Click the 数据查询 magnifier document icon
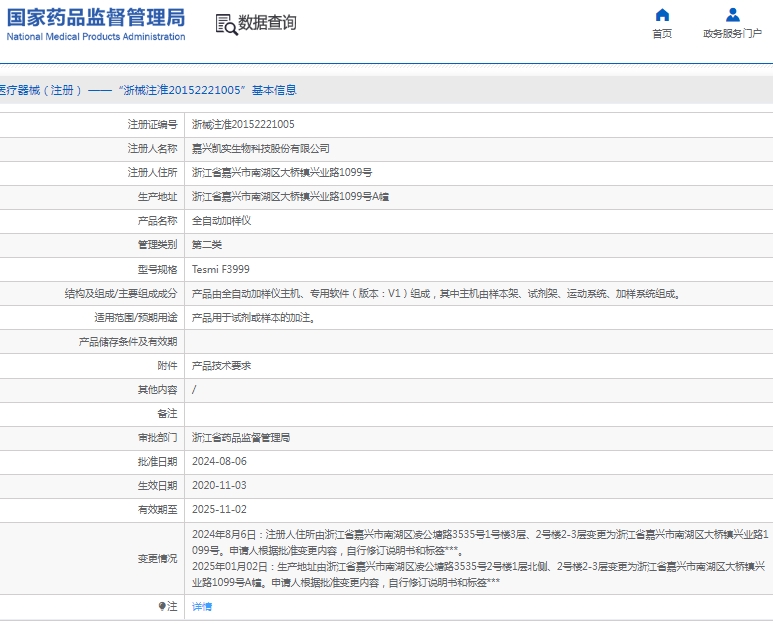773x626 pixels. click(226, 24)
